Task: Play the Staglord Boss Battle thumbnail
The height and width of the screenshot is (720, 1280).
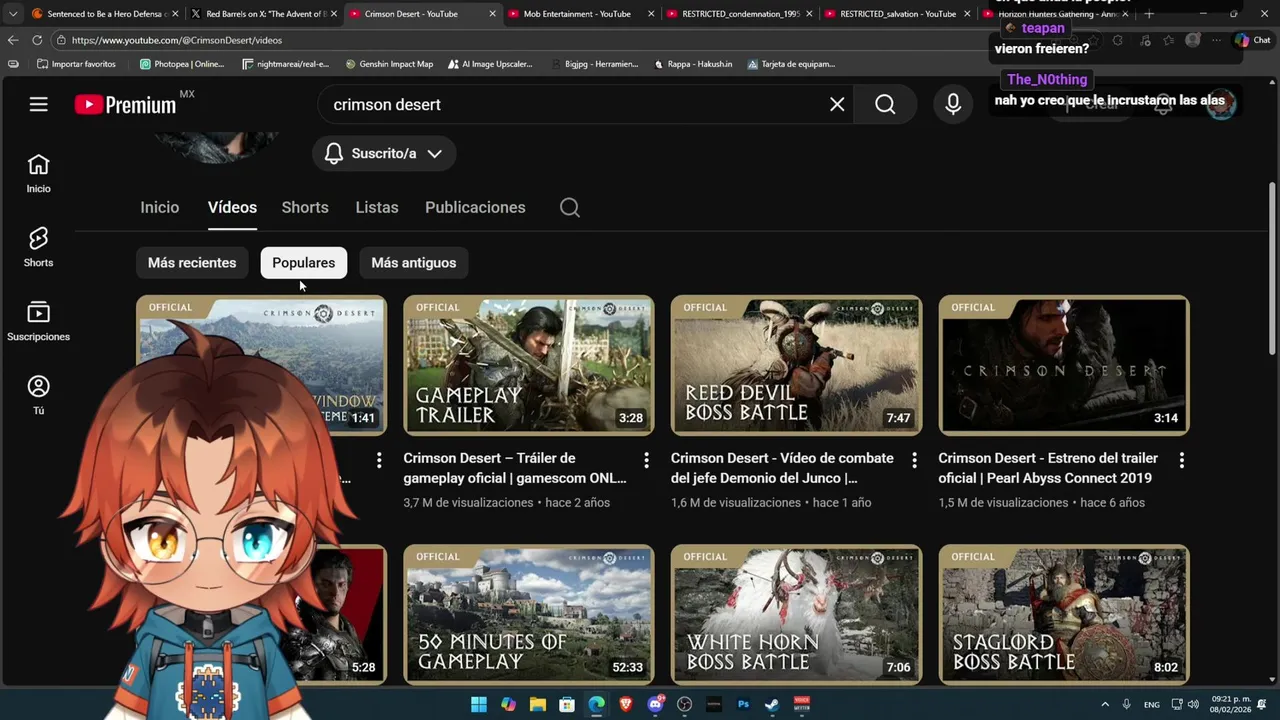Action: [x=1064, y=614]
